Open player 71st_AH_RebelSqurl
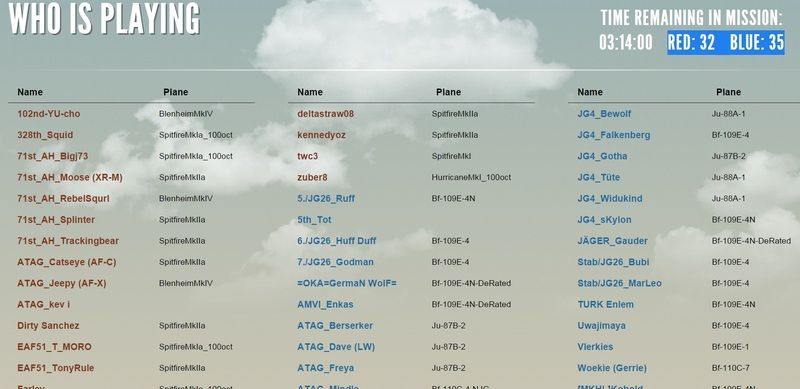Viewport: 800px width, 389px height. 63,199
